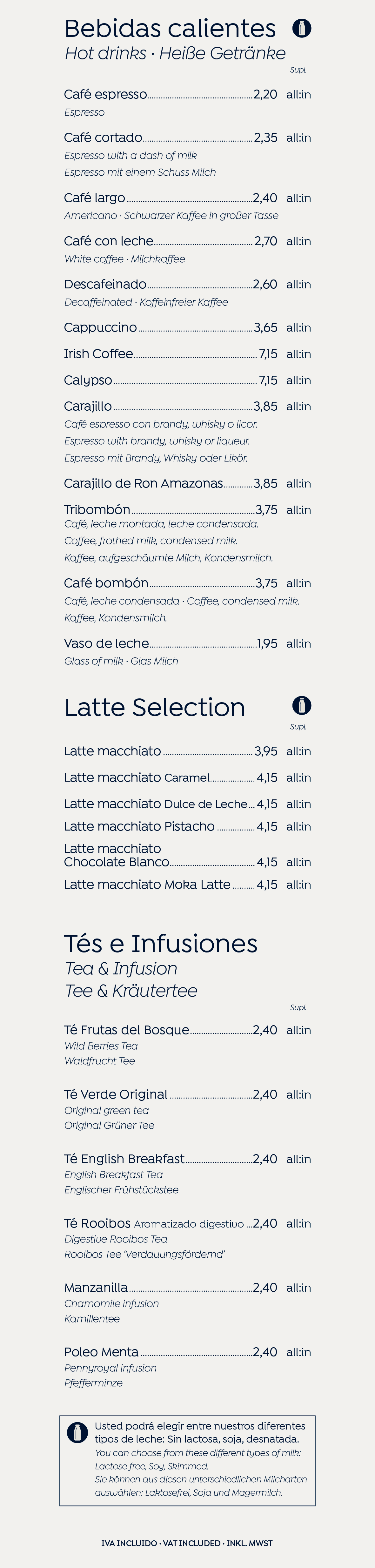Click milk bottle icon beside Bebidas calientes
This screenshot has width=375, height=1568.
[x=301, y=28]
